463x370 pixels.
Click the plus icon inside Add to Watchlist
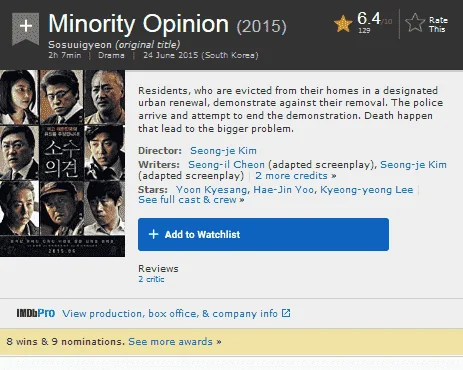click(x=153, y=234)
